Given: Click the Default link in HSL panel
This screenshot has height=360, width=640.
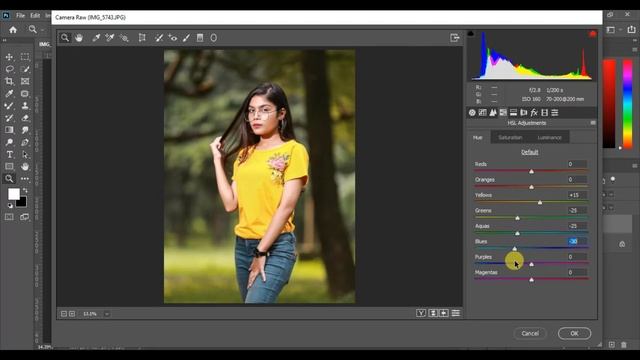Looking at the screenshot, I should point(530,152).
